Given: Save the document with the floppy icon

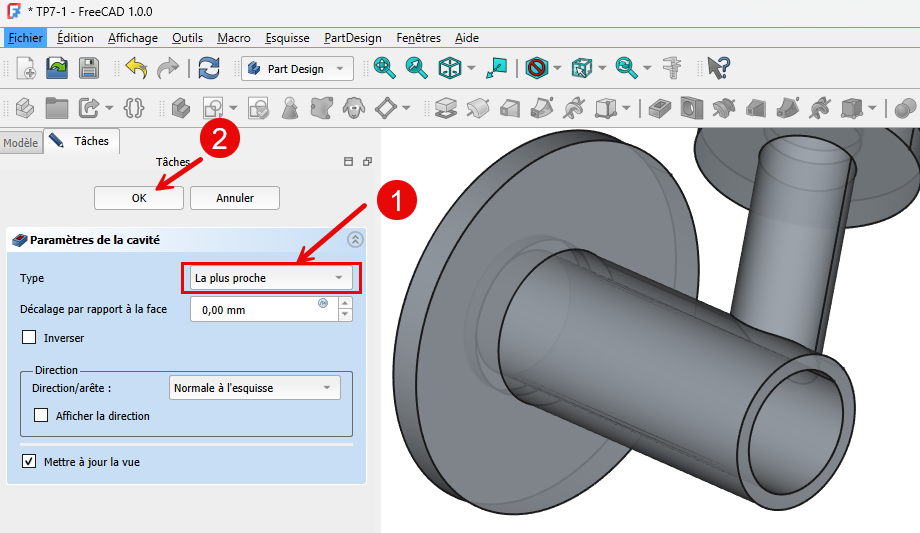Looking at the screenshot, I should (x=89, y=68).
